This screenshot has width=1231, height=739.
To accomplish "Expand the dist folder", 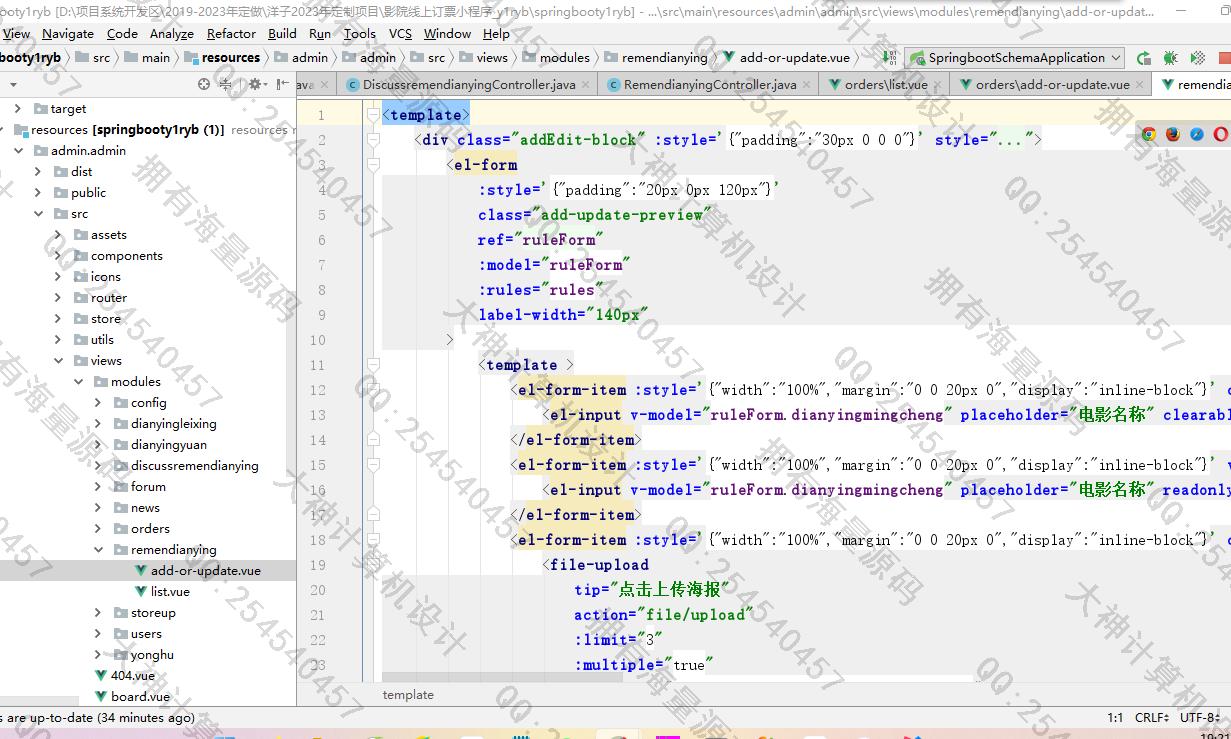I will [38, 171].
